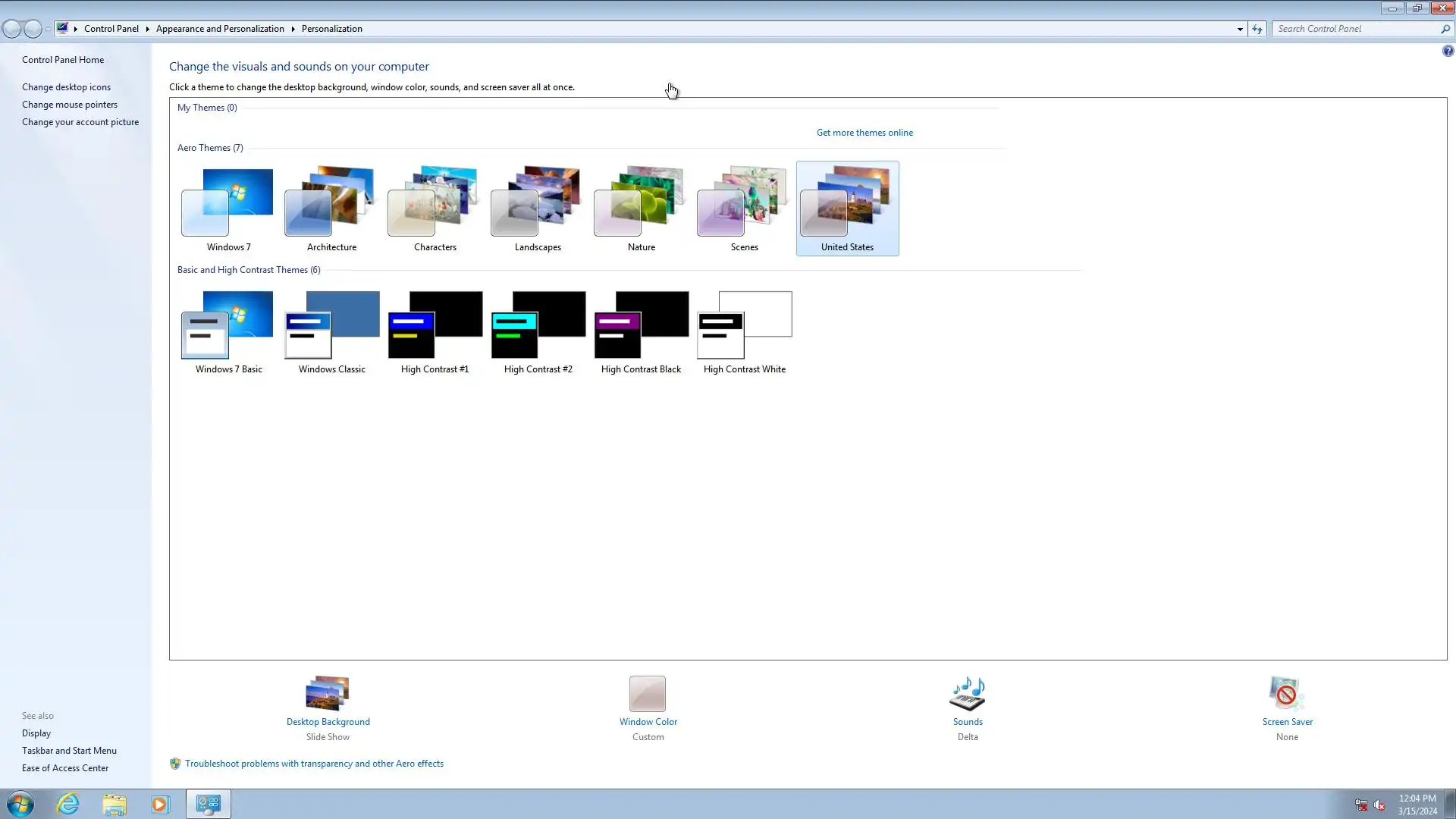The width and height of the screenshot is (1456, 819).
Task: Click the address bar refresh icon
Action: tap(1257, 29)
